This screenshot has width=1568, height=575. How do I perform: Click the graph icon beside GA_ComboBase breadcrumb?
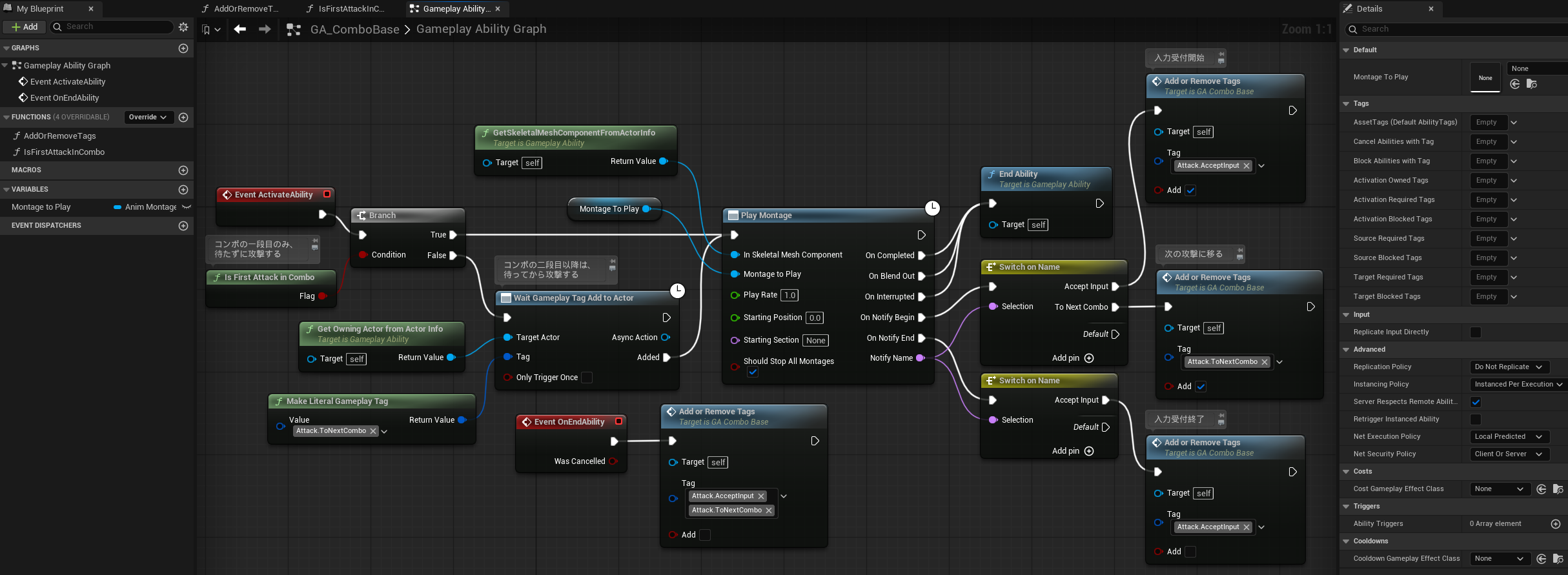coord(294,30)
